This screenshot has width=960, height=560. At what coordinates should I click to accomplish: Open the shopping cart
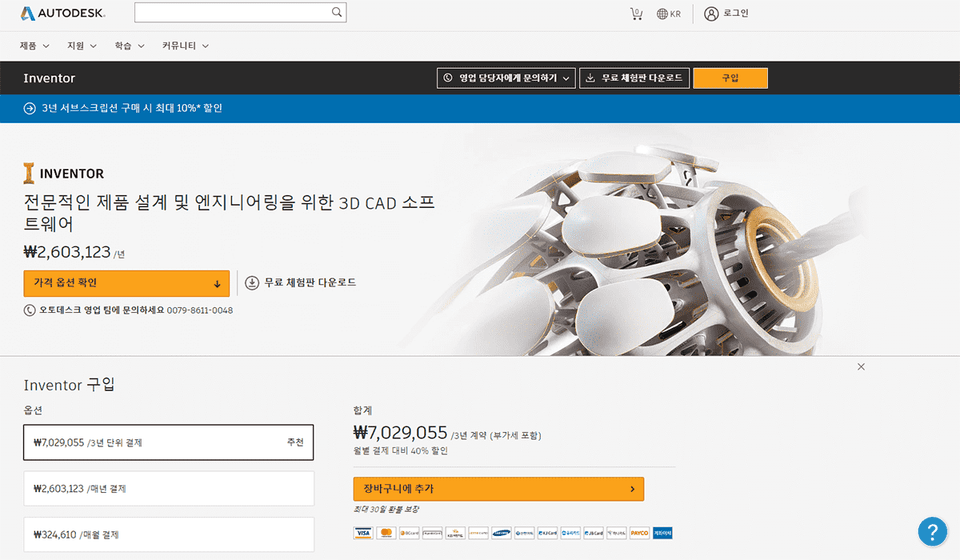636,13
